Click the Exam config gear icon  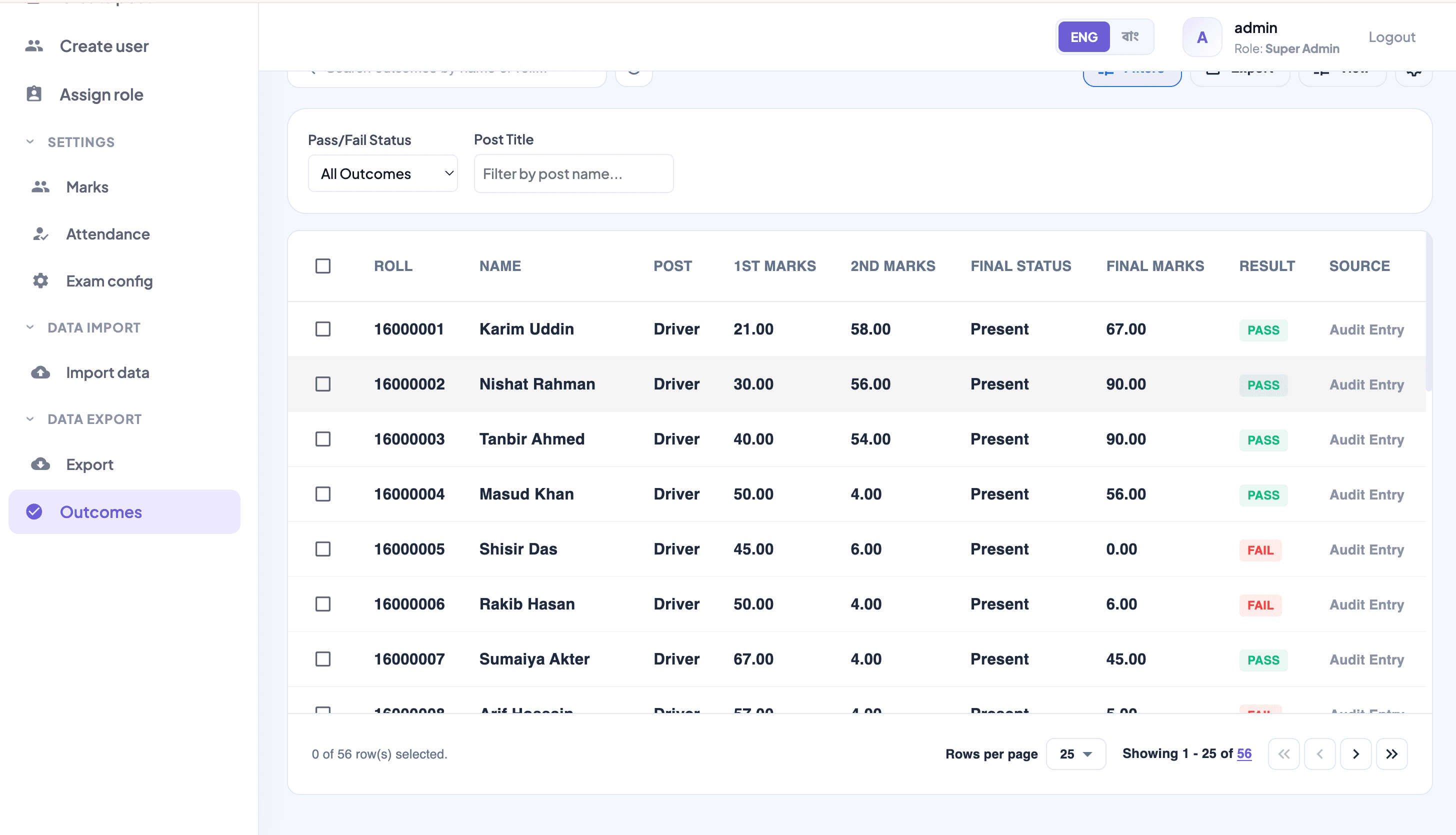click(x=40, y=281)
